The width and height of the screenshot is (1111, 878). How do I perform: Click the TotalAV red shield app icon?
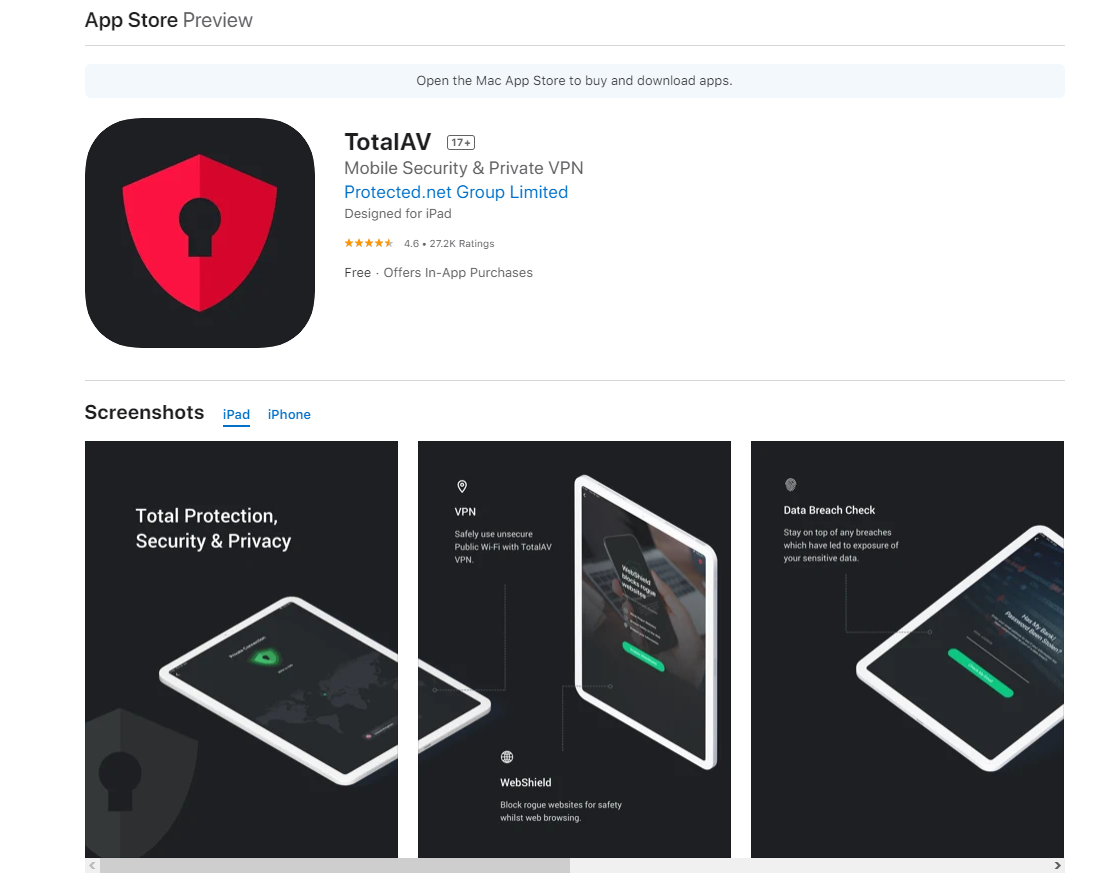(200, 233)
